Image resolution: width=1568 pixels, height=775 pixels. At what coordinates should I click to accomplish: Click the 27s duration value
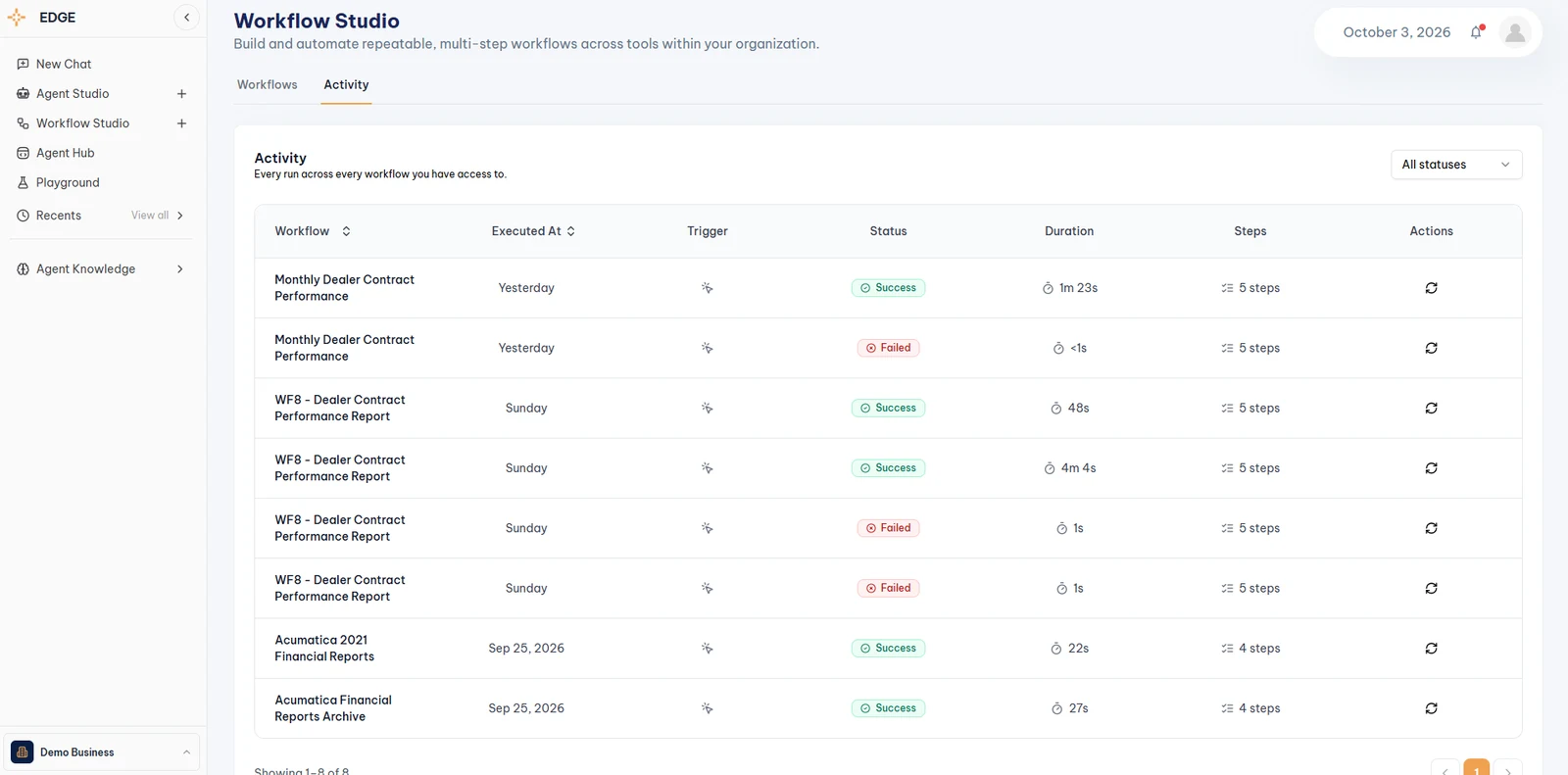point(1078,708)
